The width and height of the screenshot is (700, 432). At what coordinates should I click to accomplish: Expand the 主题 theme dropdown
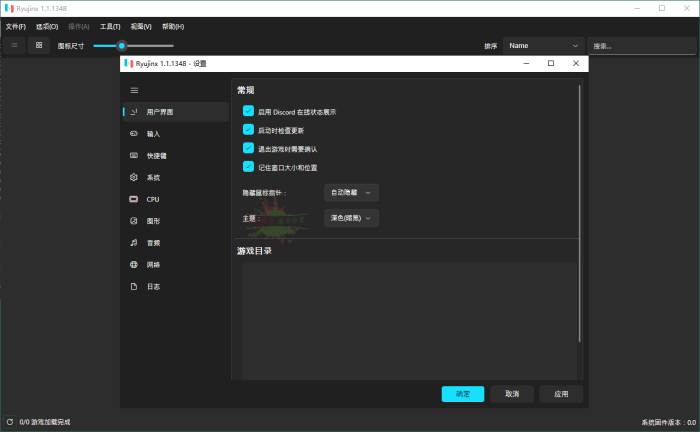tap(351, 218)
